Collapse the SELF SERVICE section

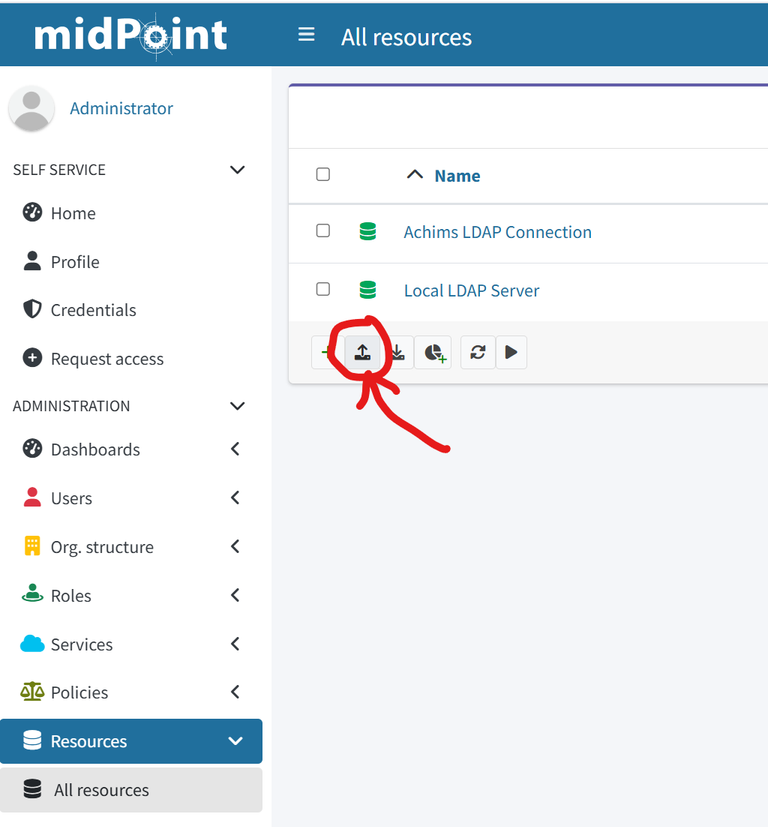pyautogui.click(x=237, y=170)
